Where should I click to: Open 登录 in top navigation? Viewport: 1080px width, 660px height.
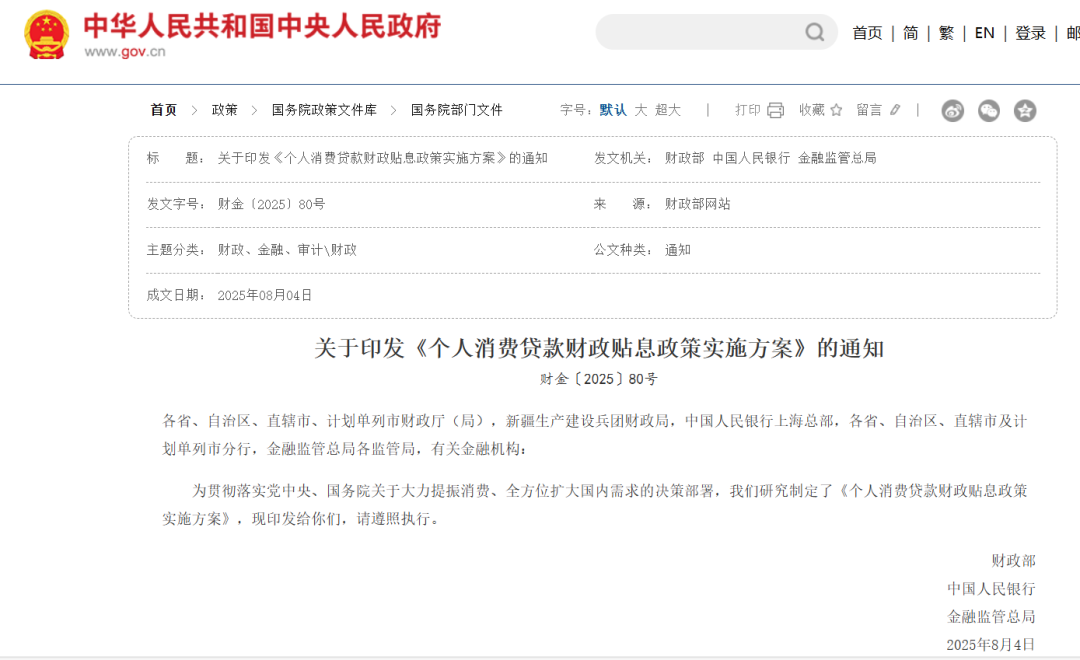point(1030,33)
